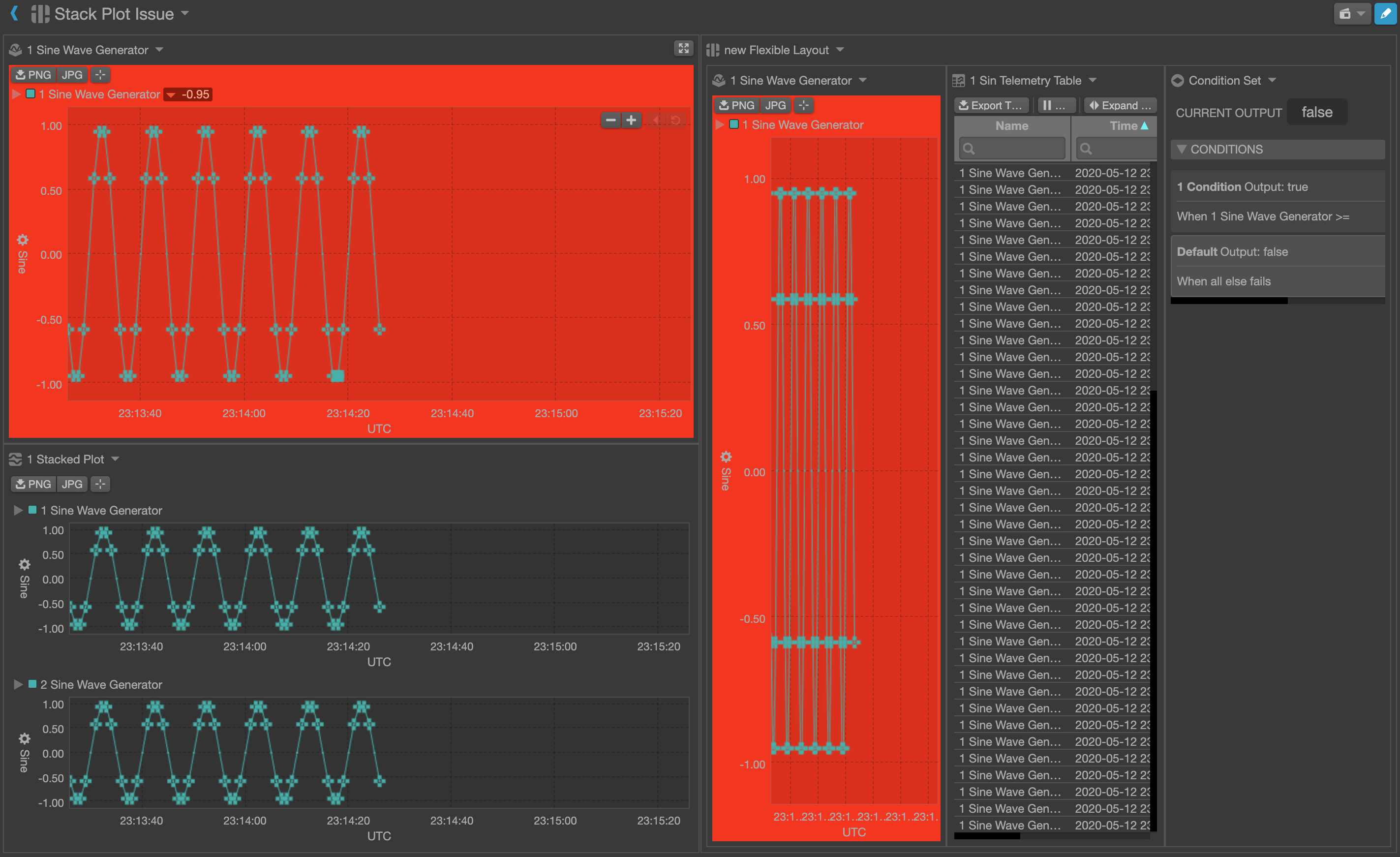This screenshot has height=857, width=1400.
Task: Open the Condition Set actions dropdown
Action: pyautogui.click(x=1273, y=80)
